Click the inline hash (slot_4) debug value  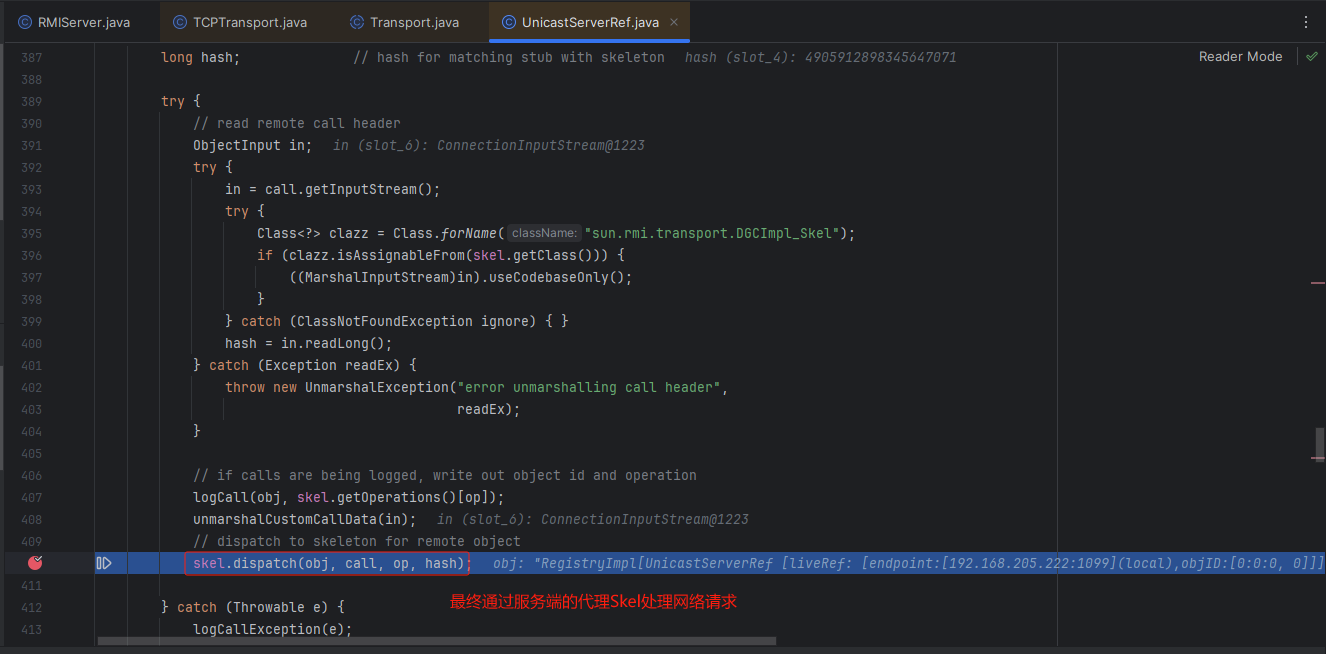(x=820, y=57)
